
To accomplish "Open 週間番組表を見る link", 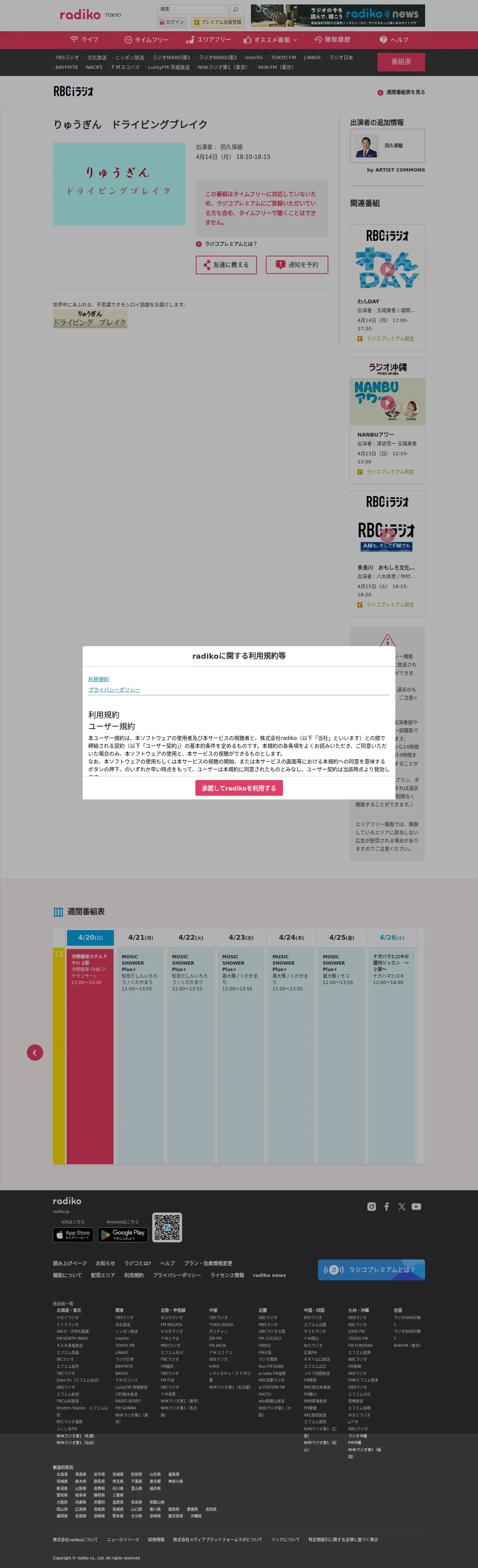I will pos(401,93).
